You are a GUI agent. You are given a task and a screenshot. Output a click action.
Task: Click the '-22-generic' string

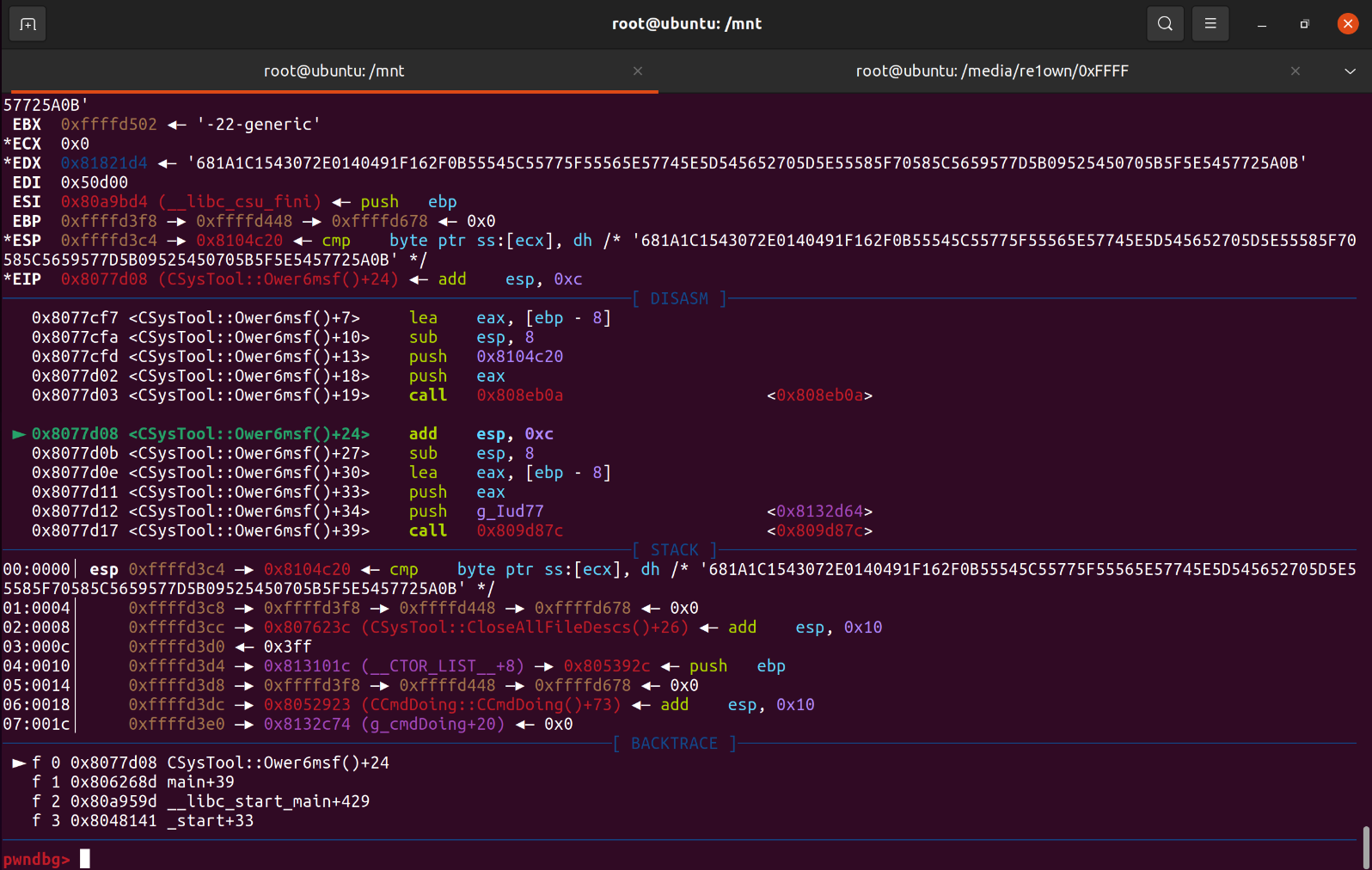[259, 124]
